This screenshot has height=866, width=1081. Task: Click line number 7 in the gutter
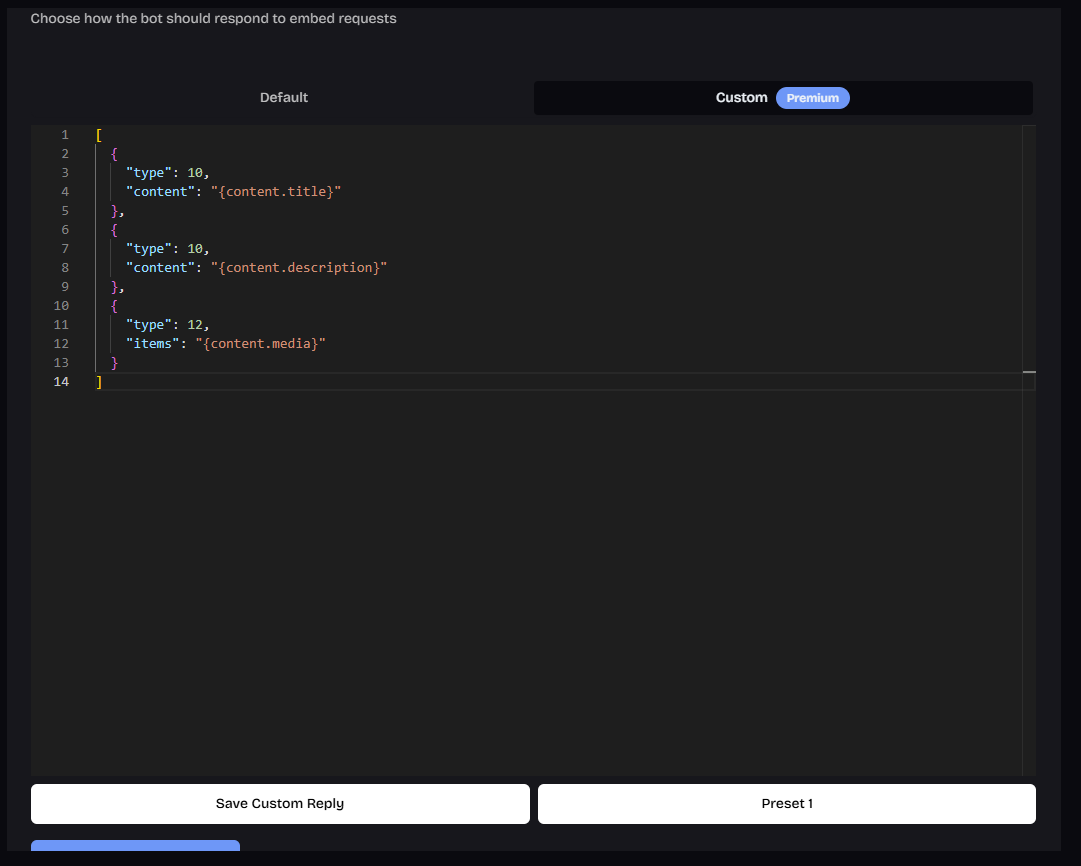(65, 249)
